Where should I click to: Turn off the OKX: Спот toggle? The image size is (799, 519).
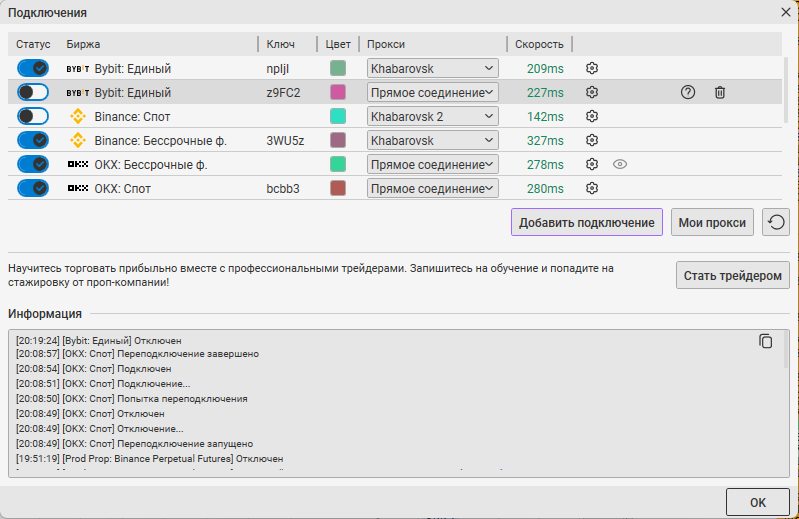coord(33,188)
